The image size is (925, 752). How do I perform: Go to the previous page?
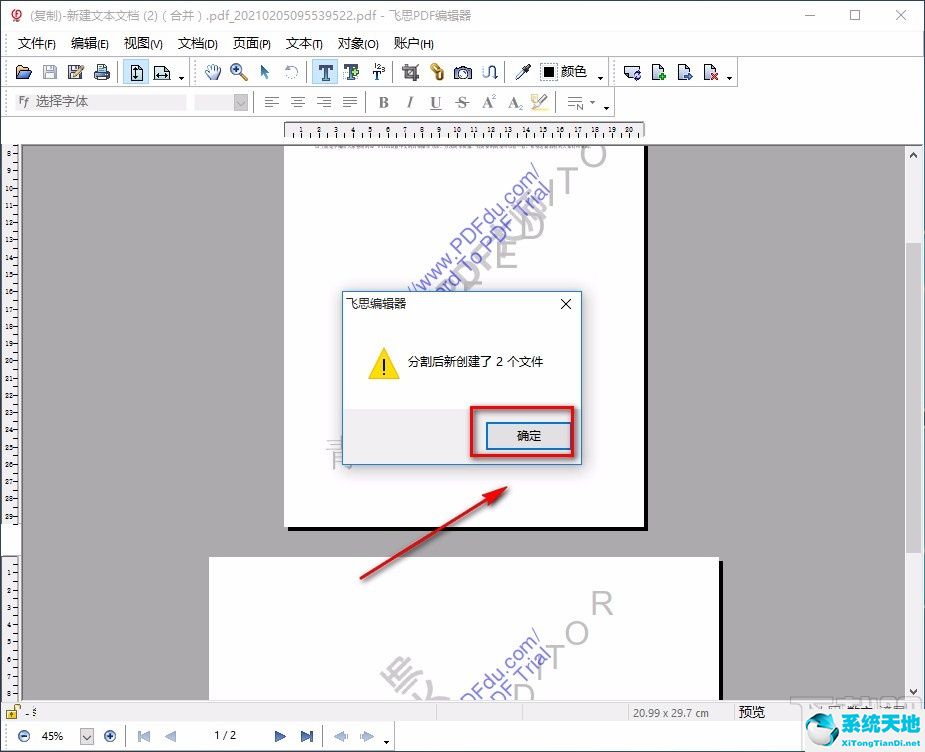click(x=170, y=736)
